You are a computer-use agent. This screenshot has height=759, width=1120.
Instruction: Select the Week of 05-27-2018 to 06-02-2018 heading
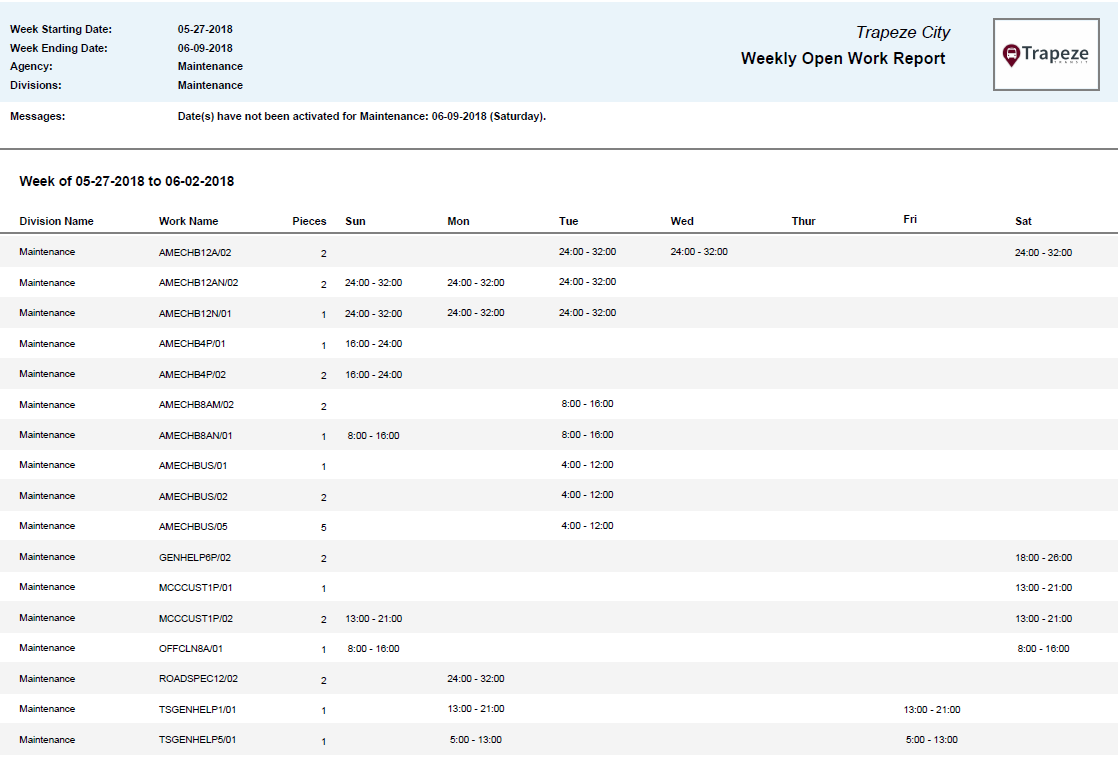pos(126,181)
